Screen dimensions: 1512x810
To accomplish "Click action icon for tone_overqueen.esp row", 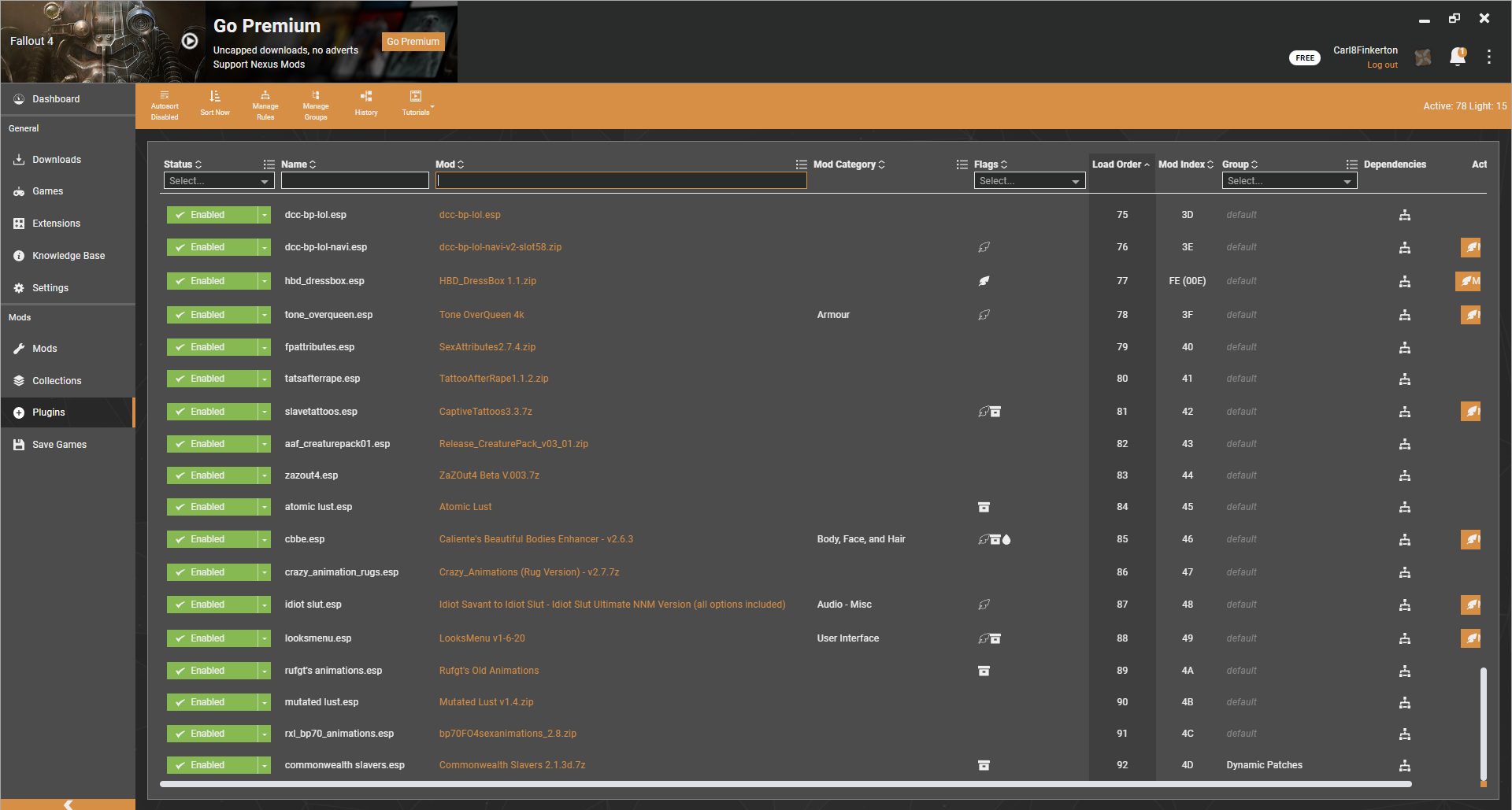I will pos(1470,315).
